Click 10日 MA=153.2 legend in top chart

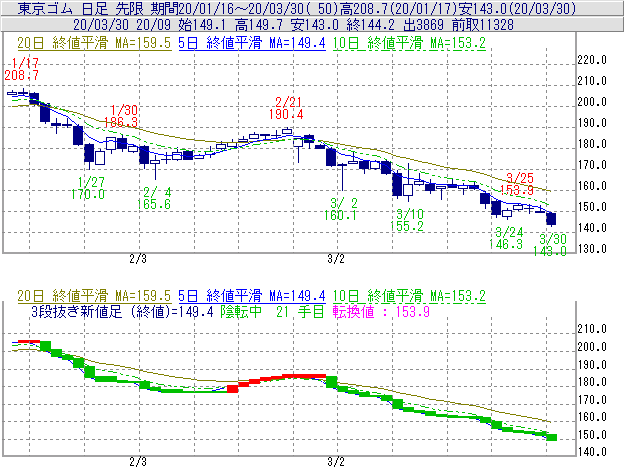coord(414,43)
